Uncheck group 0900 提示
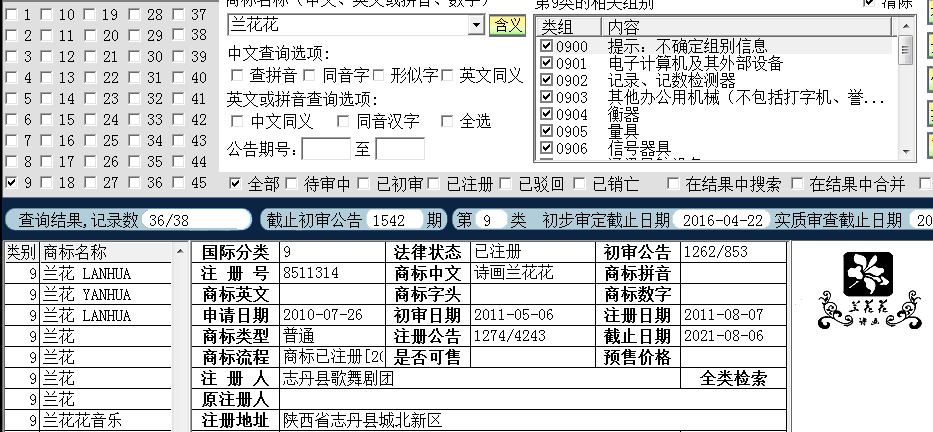This screenshot has width=933, height=432. (x=546, y=46)
